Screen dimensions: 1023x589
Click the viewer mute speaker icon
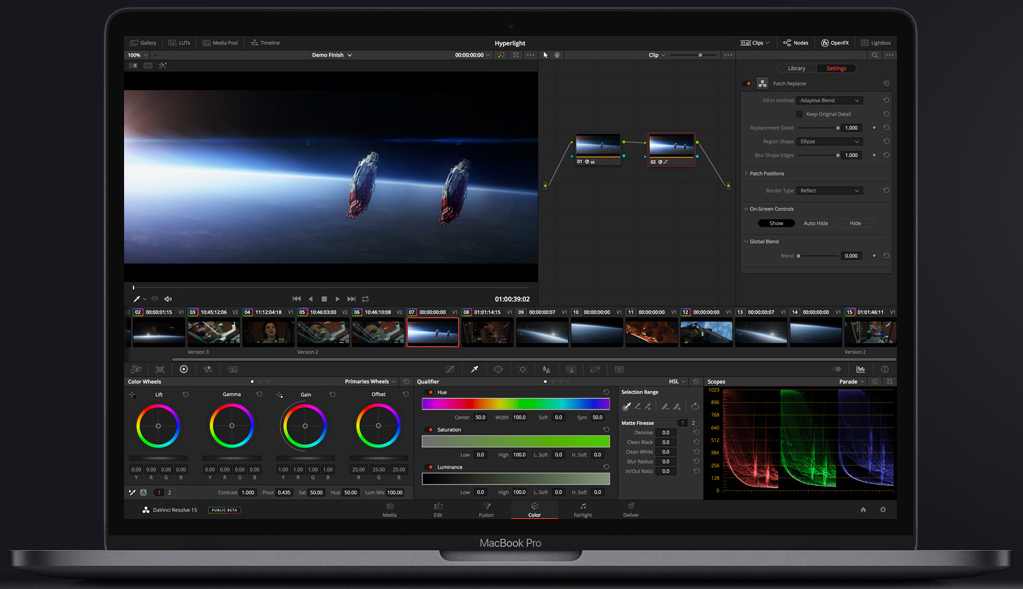tap(168, 299)
